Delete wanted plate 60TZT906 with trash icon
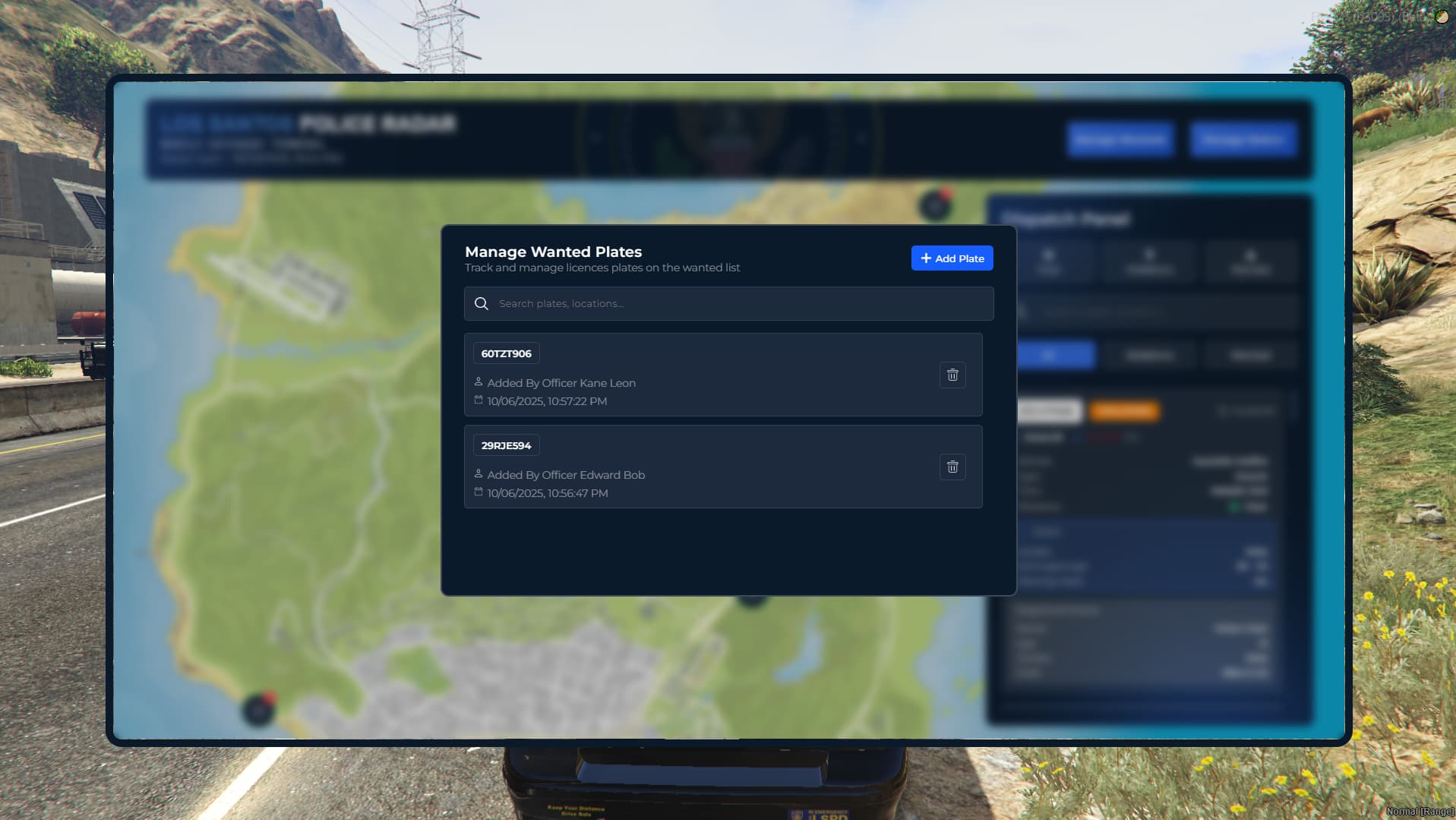This screenshot has height=820, width=1456. (x=952, y=375)
